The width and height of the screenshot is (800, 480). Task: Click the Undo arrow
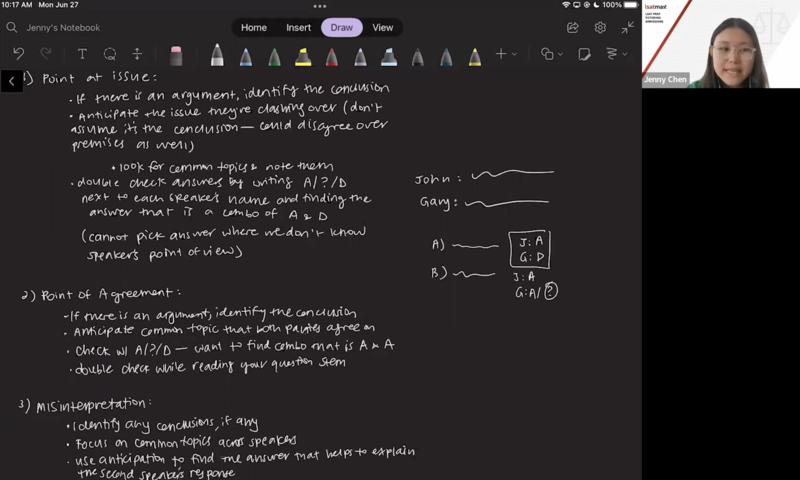coord(19,54)
